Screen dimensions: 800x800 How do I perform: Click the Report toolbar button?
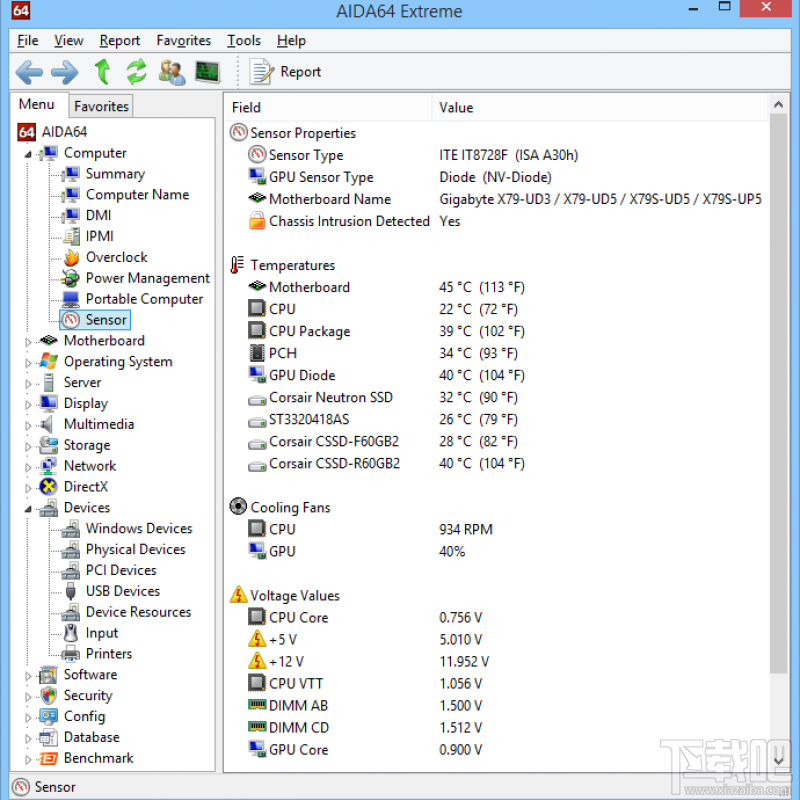pyautogui.click(x=285, y=71)
